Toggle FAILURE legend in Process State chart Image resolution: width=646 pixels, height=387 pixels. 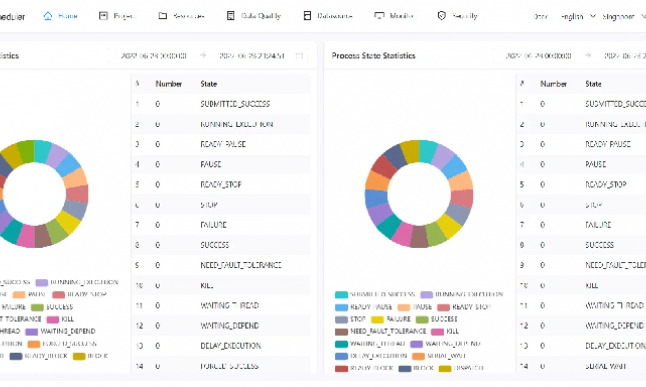pyautogui.click(x=391, y=319)
